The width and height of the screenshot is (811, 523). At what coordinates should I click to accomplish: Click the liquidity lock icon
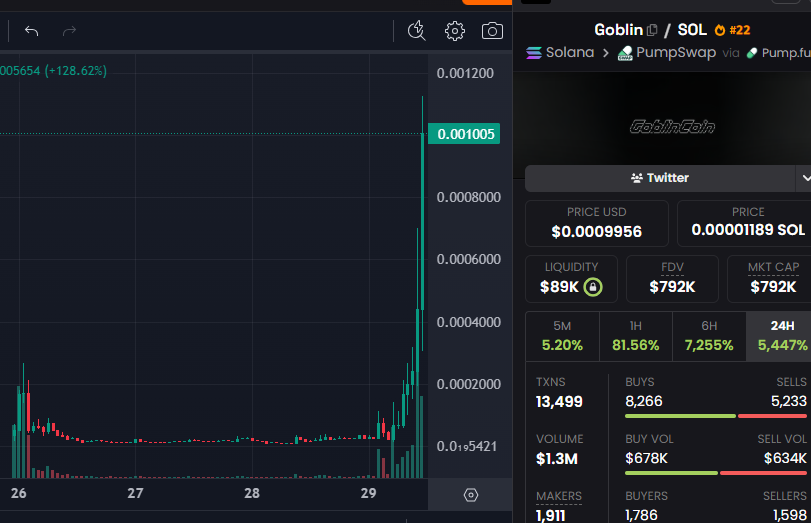(x=593, y=287)
